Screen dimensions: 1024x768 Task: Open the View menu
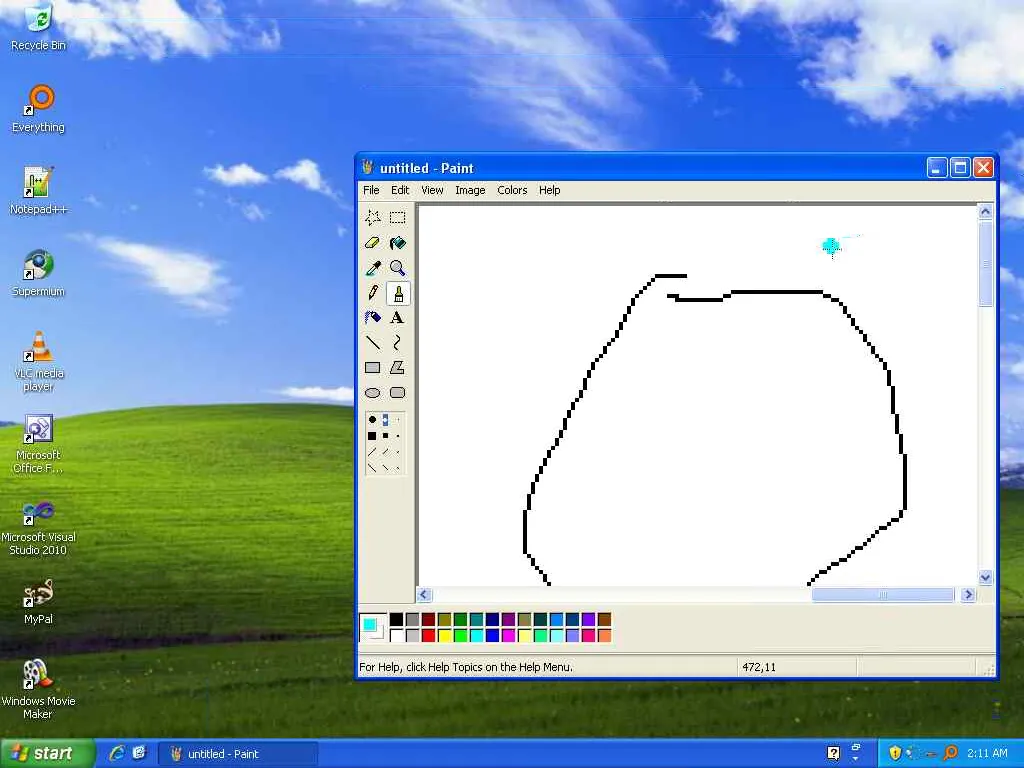432,190
